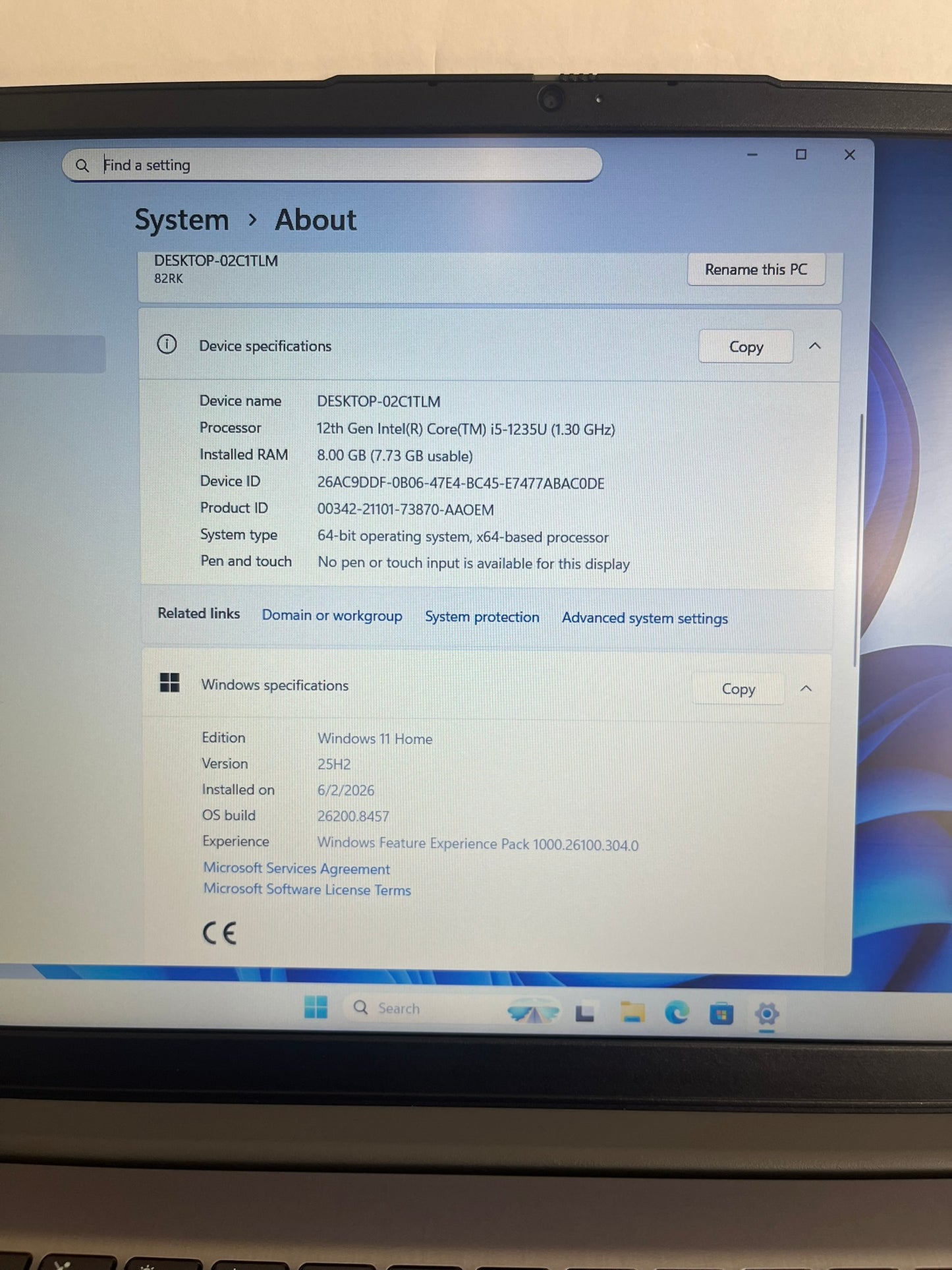Click Rename this PC button
Image resolution: width=952 pixels, height=1270 pixels.
tap(756, 270)
